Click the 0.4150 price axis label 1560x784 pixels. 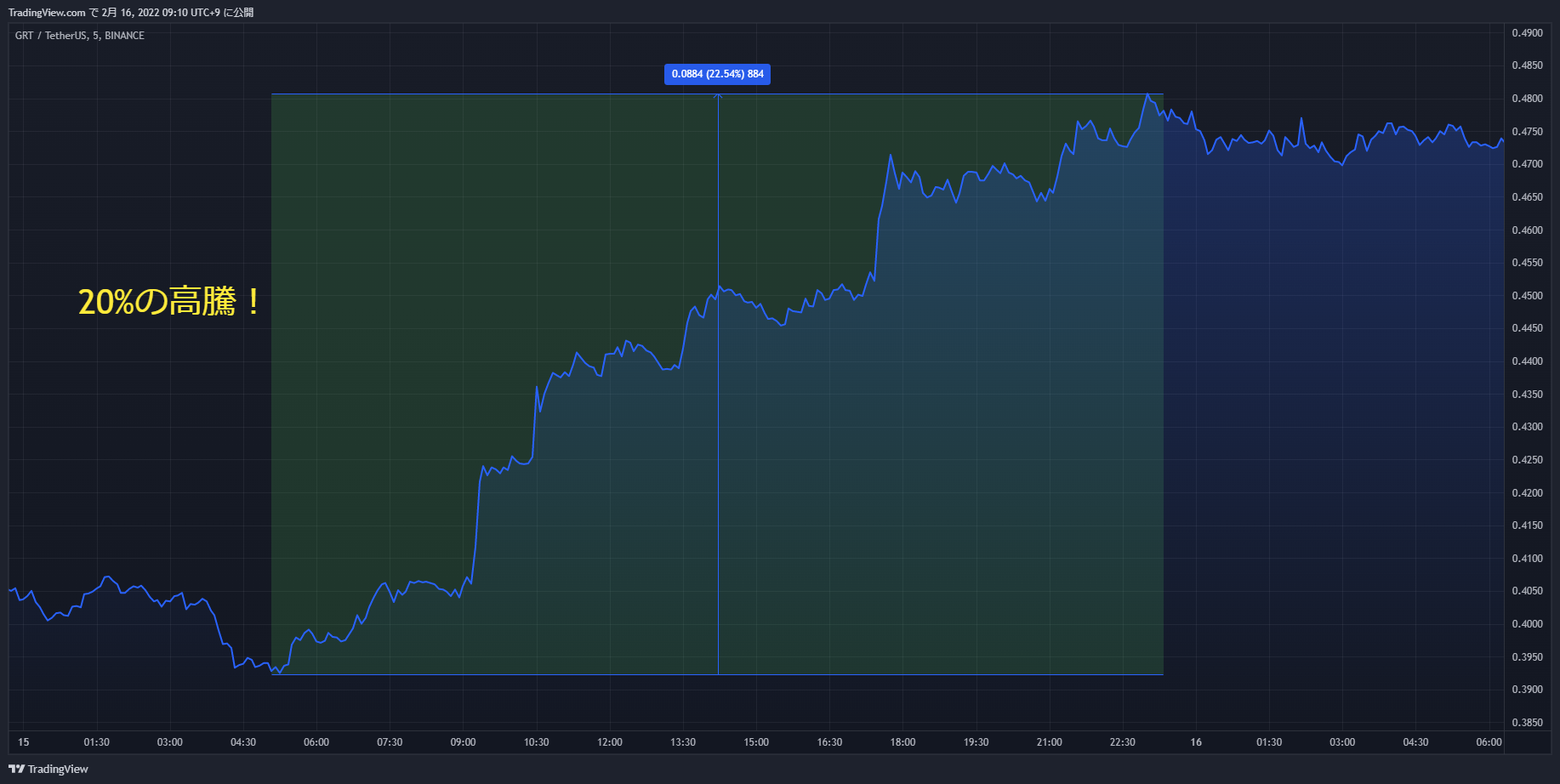(x=1527, y=526)
